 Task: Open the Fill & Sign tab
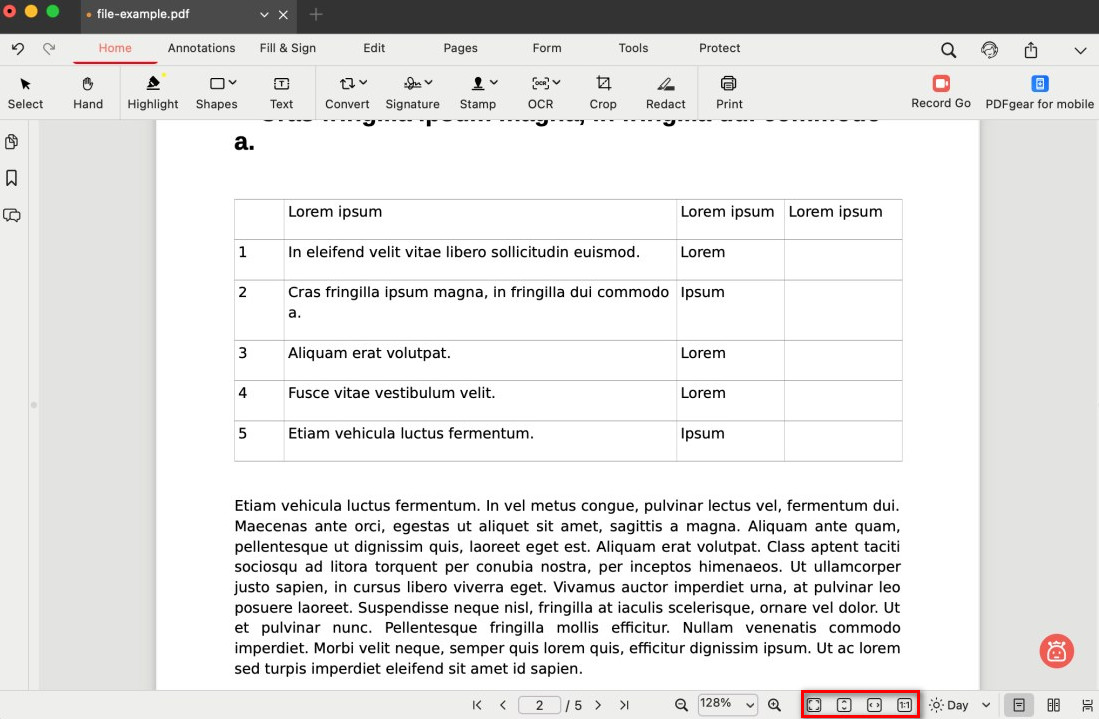click(287, 48)
